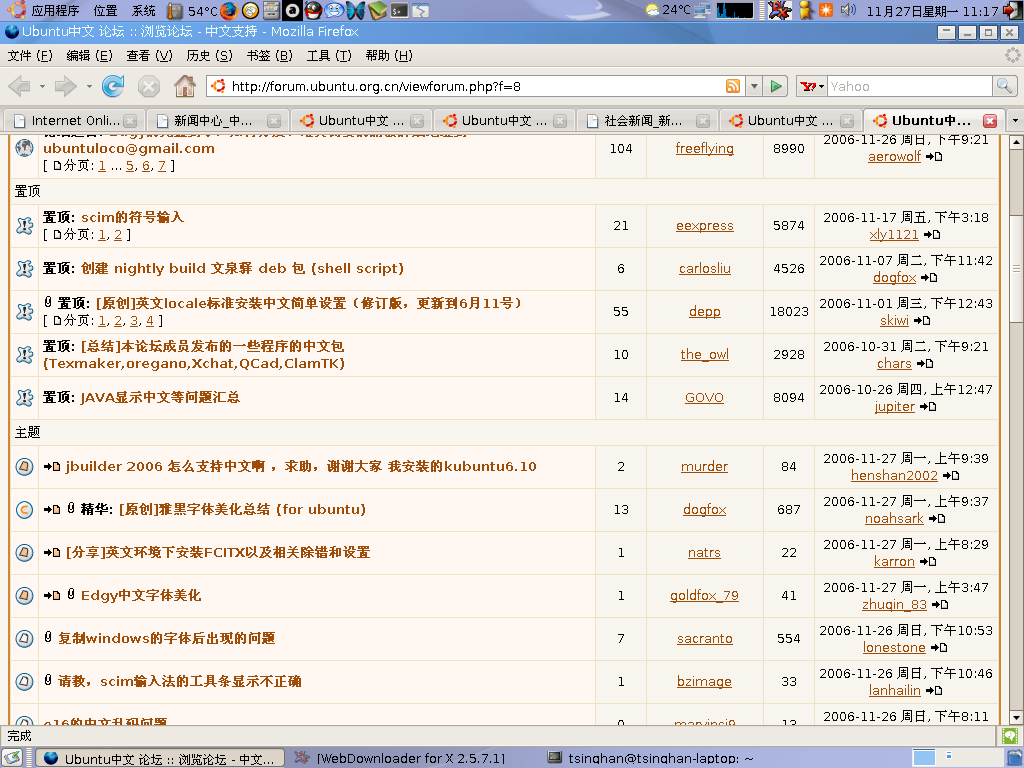The height and width of the screenshot is (768, 1024).
Task: Open user profile goldfox_79
Action: pos(704,595)
